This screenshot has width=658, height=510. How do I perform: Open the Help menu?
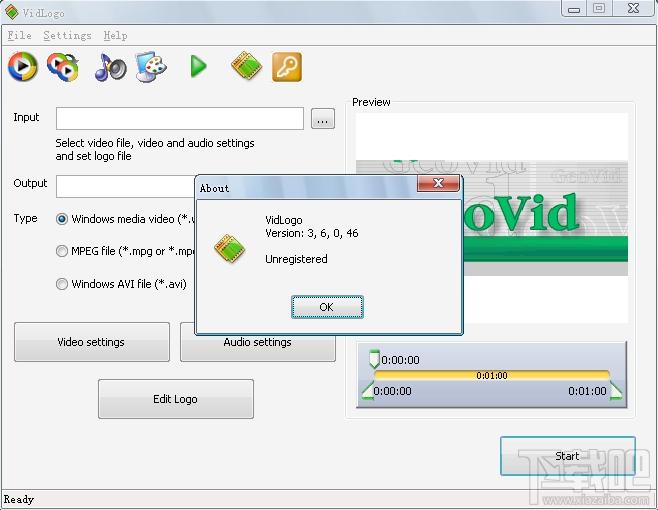pyautogui.click(x=115, y=36)
